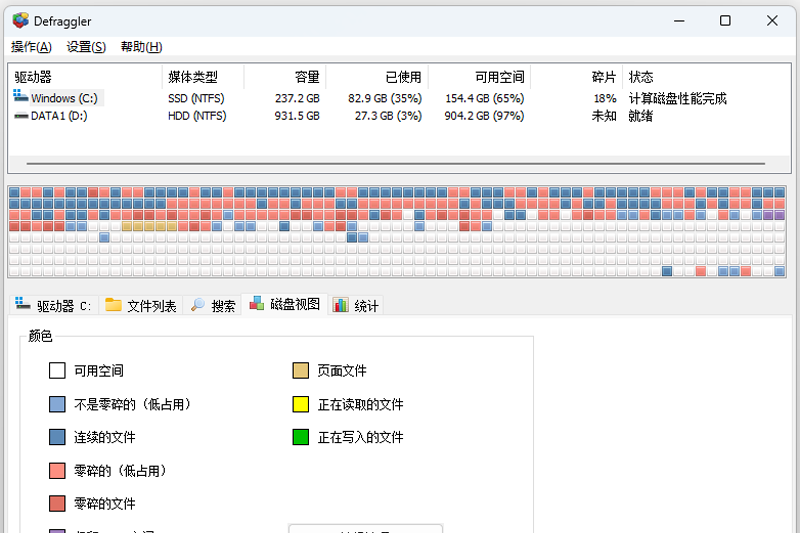This screenshot has height=533, width=800.
Task: Sort by the 容量 column header
Action: (285, 77)
